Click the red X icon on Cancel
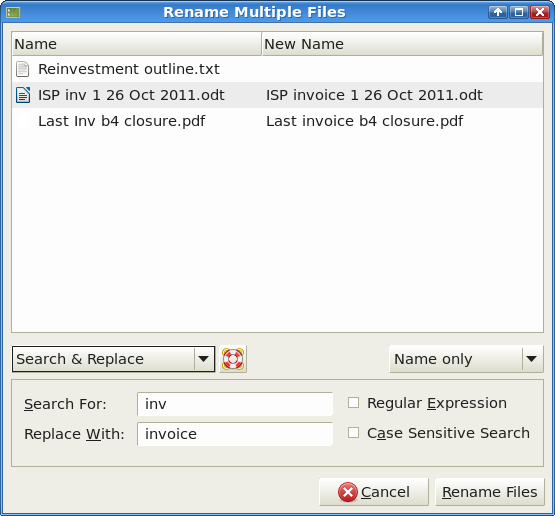The image size is (555, 516). (348, 492)
